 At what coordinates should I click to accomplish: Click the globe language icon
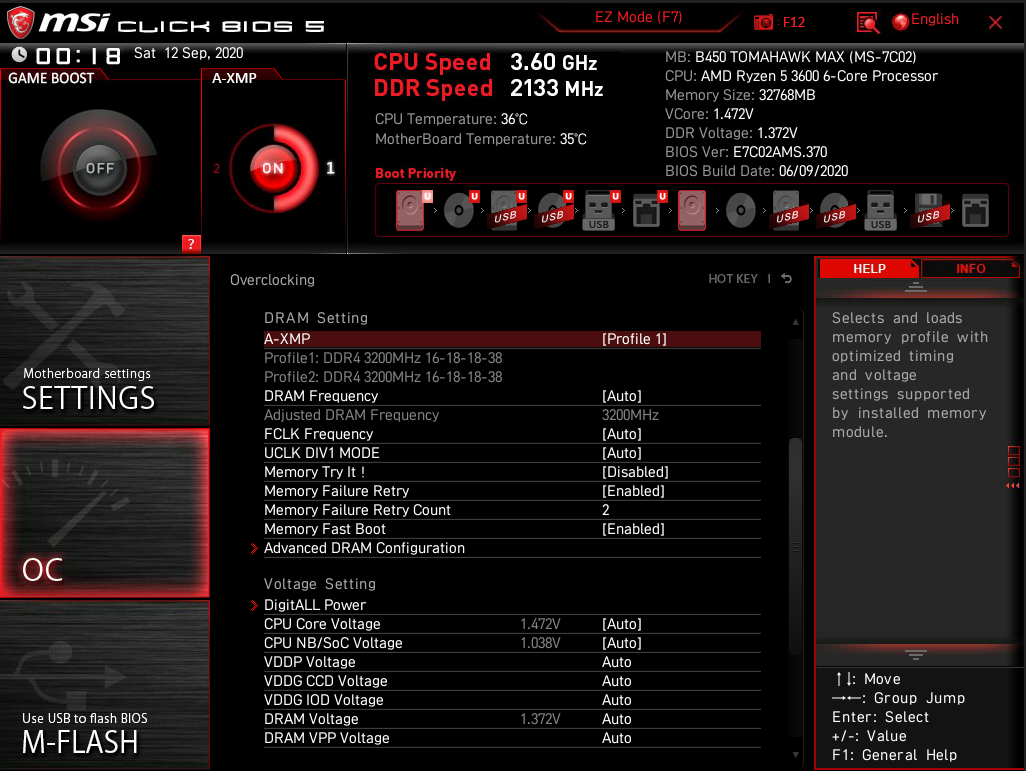click(900, 22)
